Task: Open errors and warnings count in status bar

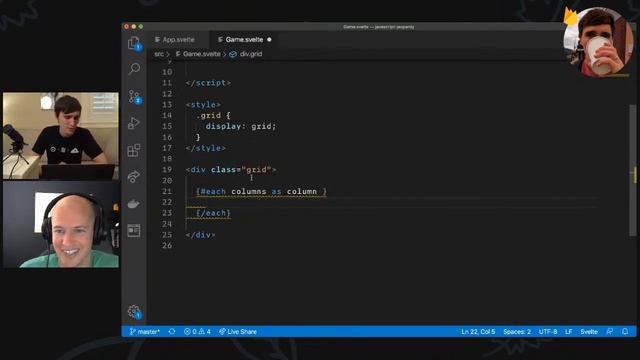Action: pyautogui.click(x=197, y=331)
